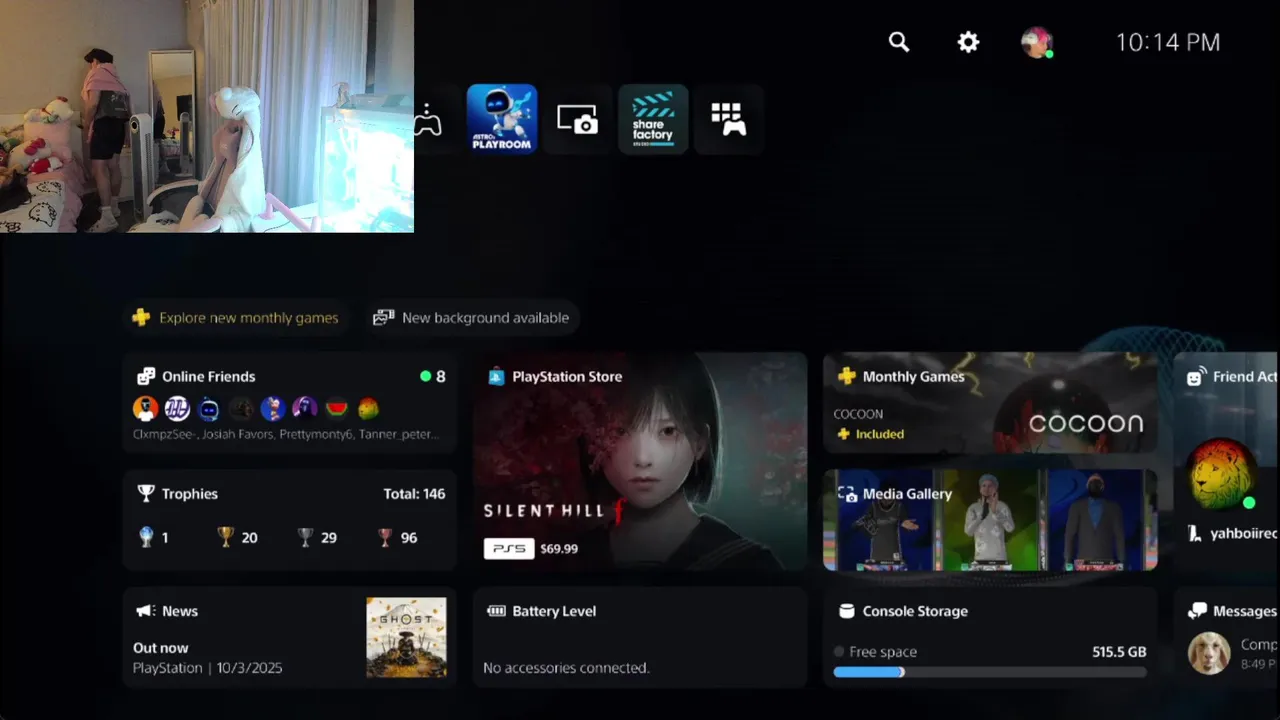
Task: Click the Battery Level icon
Action: pos(496,610)
